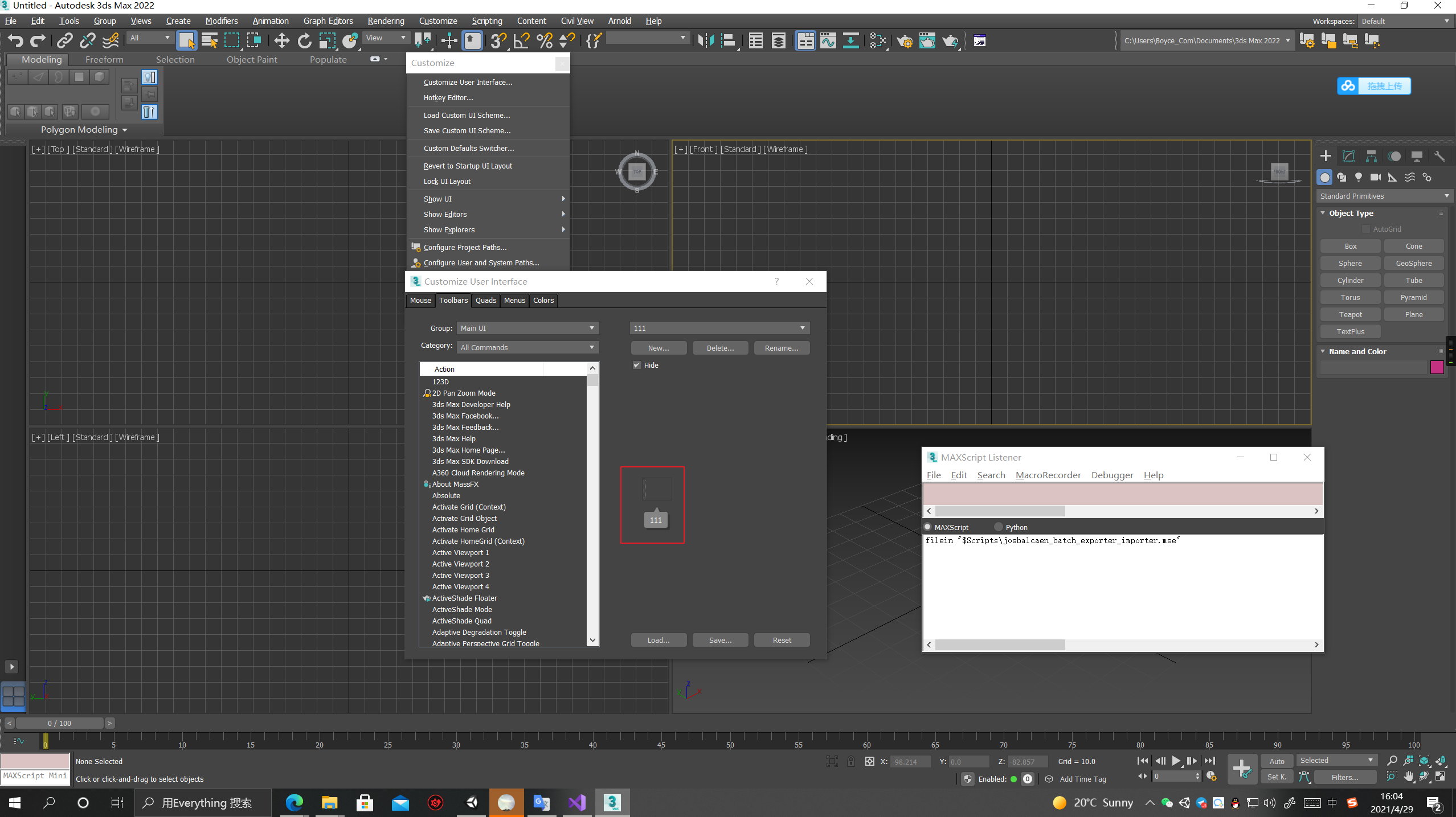
Task: Click the Undo arrow in main toolbar
Action: pos(15,40)
